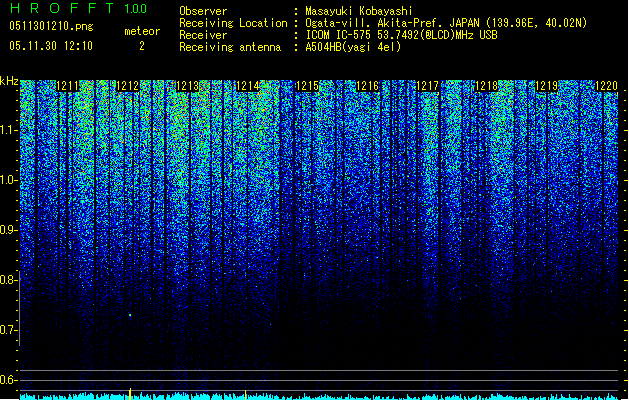
Task: Click the 0.9 frequency axis label
Action: (x=8, y=230)
